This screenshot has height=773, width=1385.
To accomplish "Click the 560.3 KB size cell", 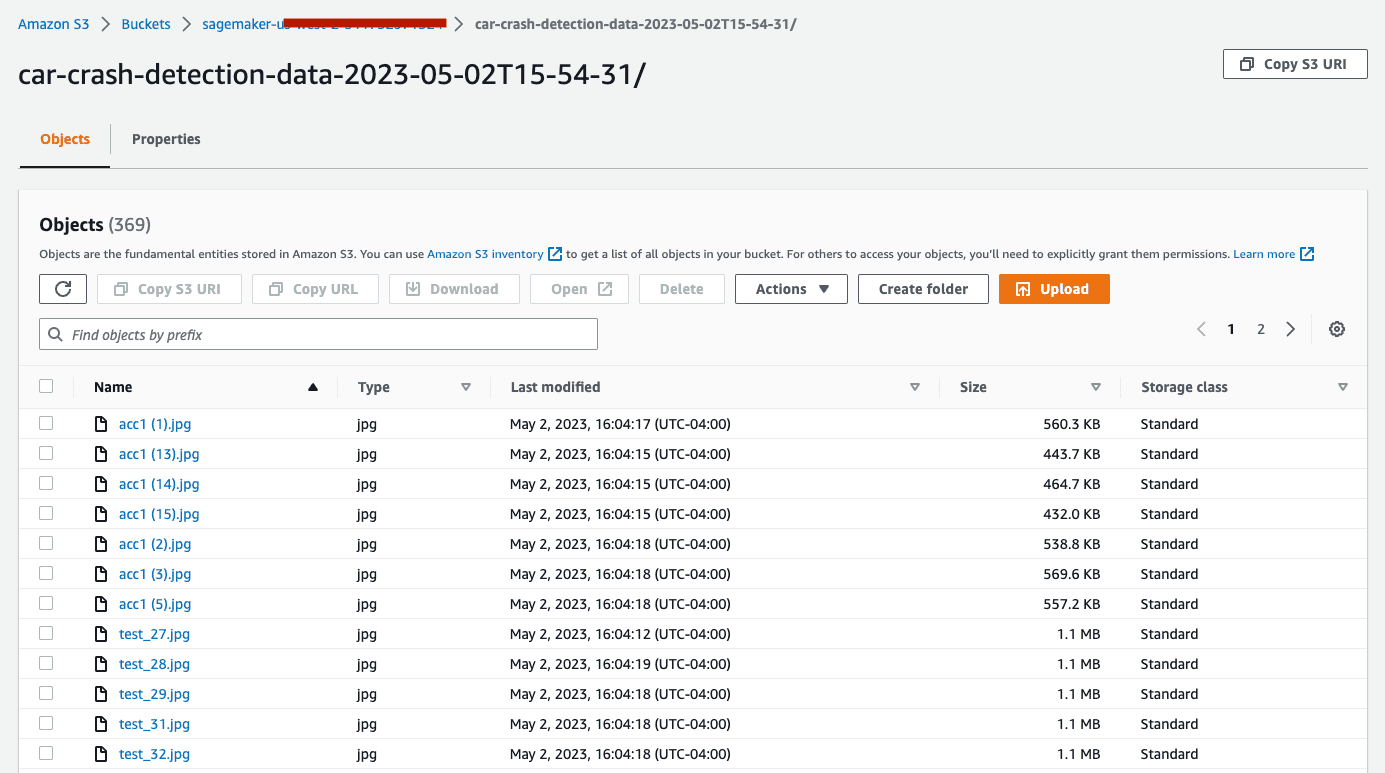I will pyautogui.click(x=1072, y=424).
